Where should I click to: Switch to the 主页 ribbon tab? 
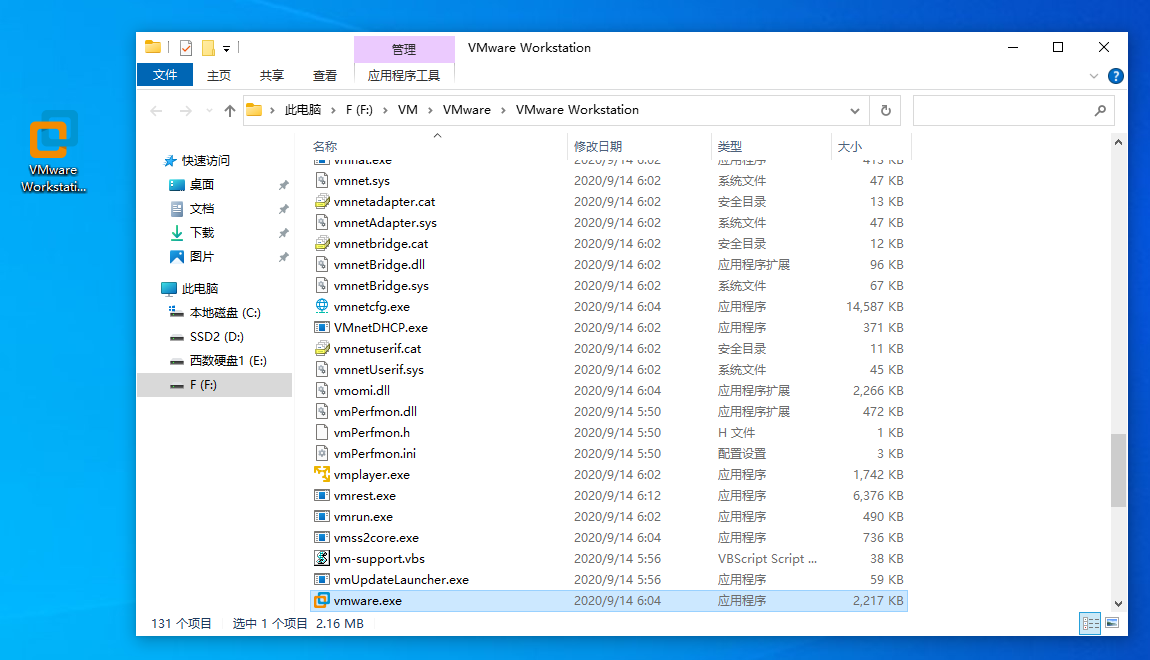click(x=219, y=76)
